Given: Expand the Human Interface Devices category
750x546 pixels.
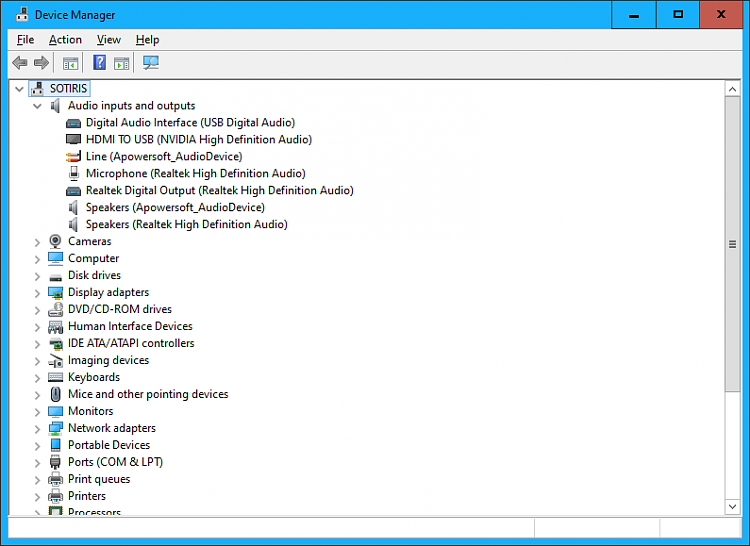Looking at the screenshot, I should (x=37, y=327).
